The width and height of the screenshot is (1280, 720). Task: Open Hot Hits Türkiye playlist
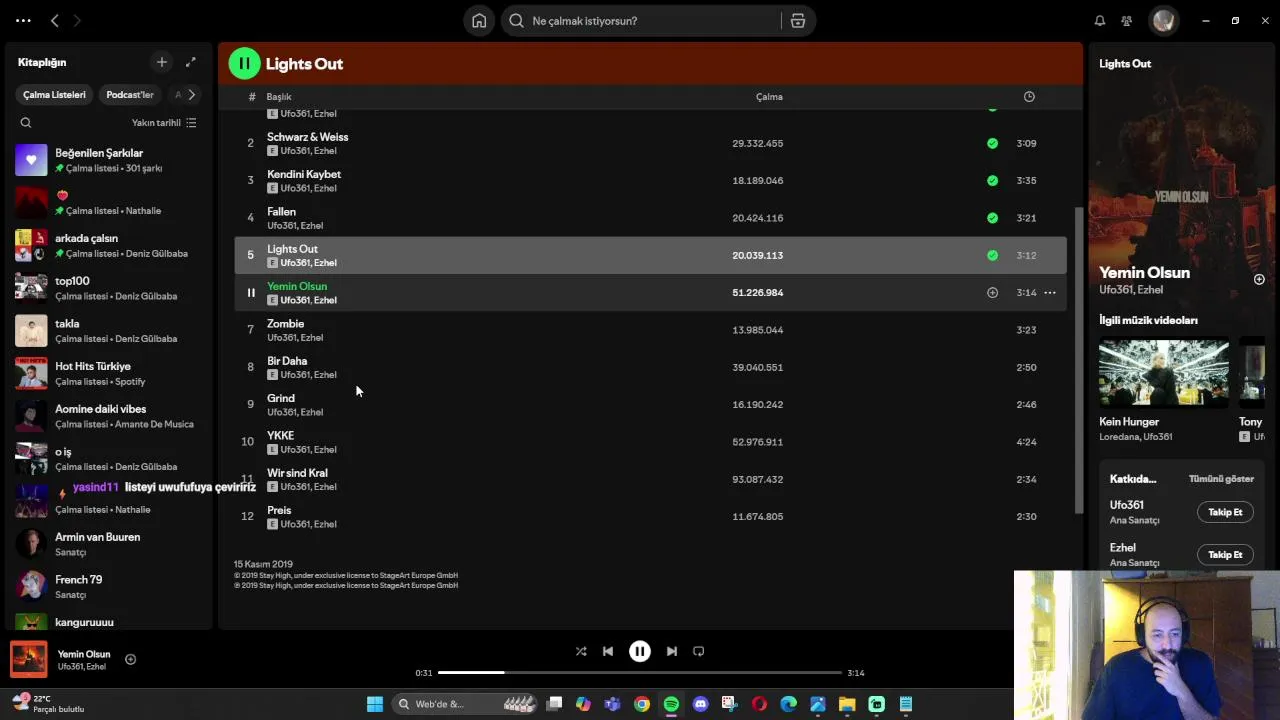tap(108, 374)
